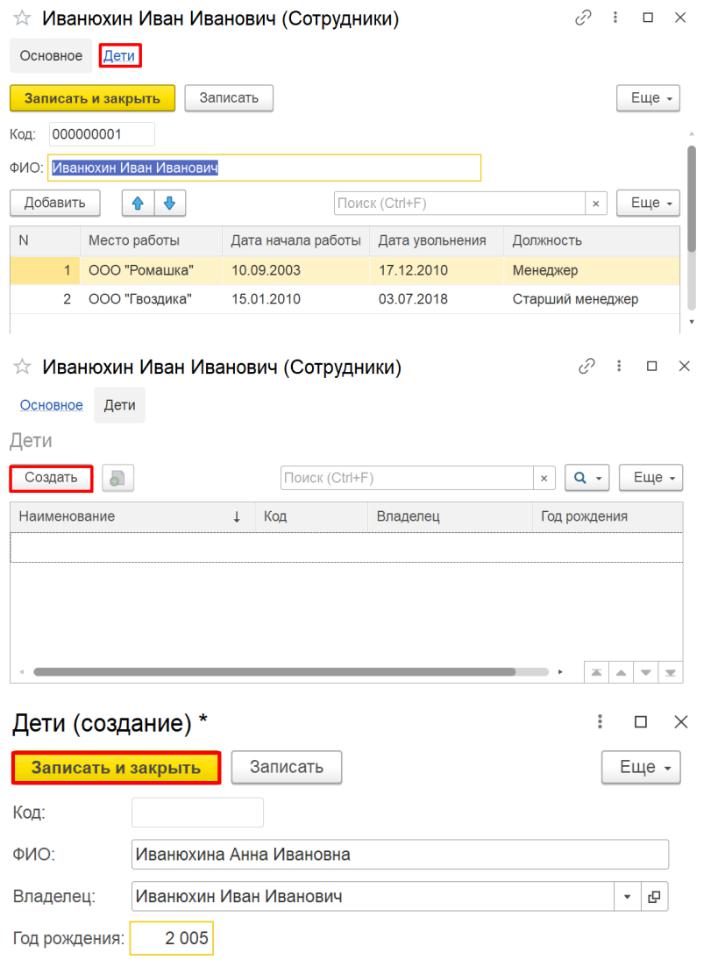701x964 pixels.
Task: Vertical dots menu in Дети (создание) dialog
Action: point(600,721)
